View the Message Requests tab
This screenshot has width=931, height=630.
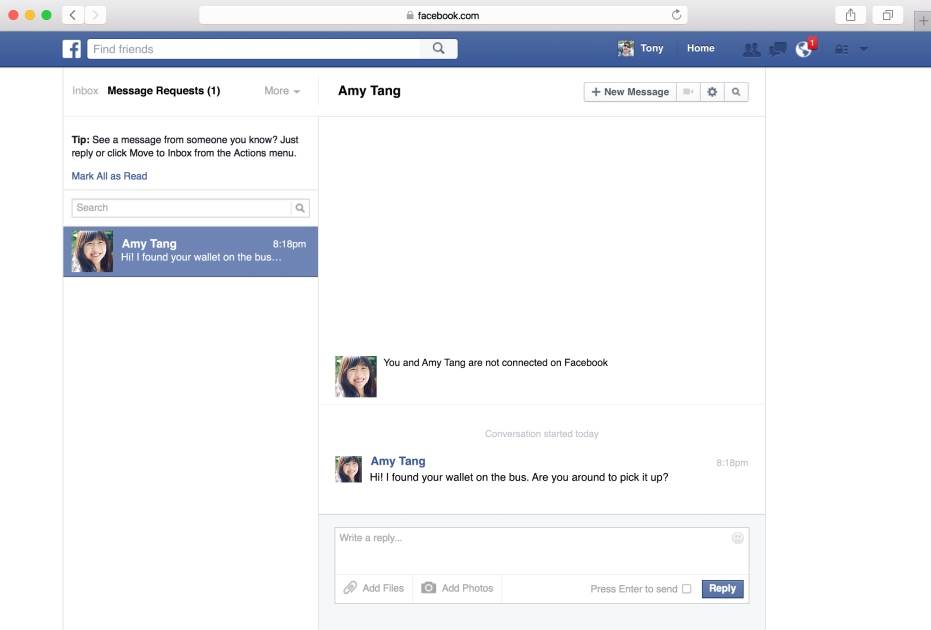tap(165, 90)
